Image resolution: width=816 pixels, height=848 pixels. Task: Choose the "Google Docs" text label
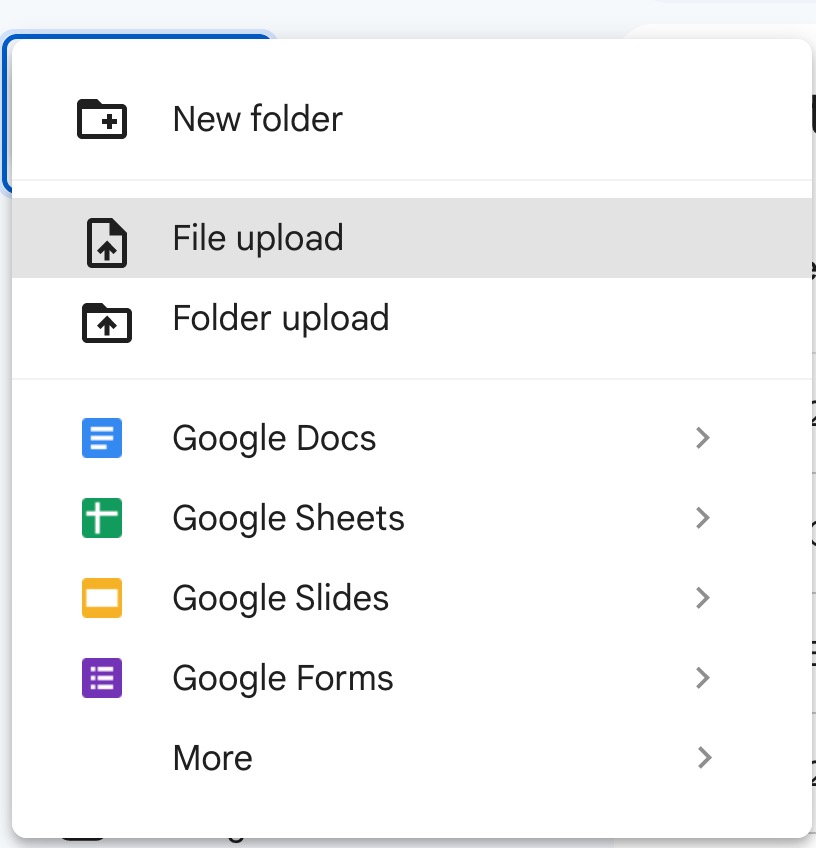point(274,439)
